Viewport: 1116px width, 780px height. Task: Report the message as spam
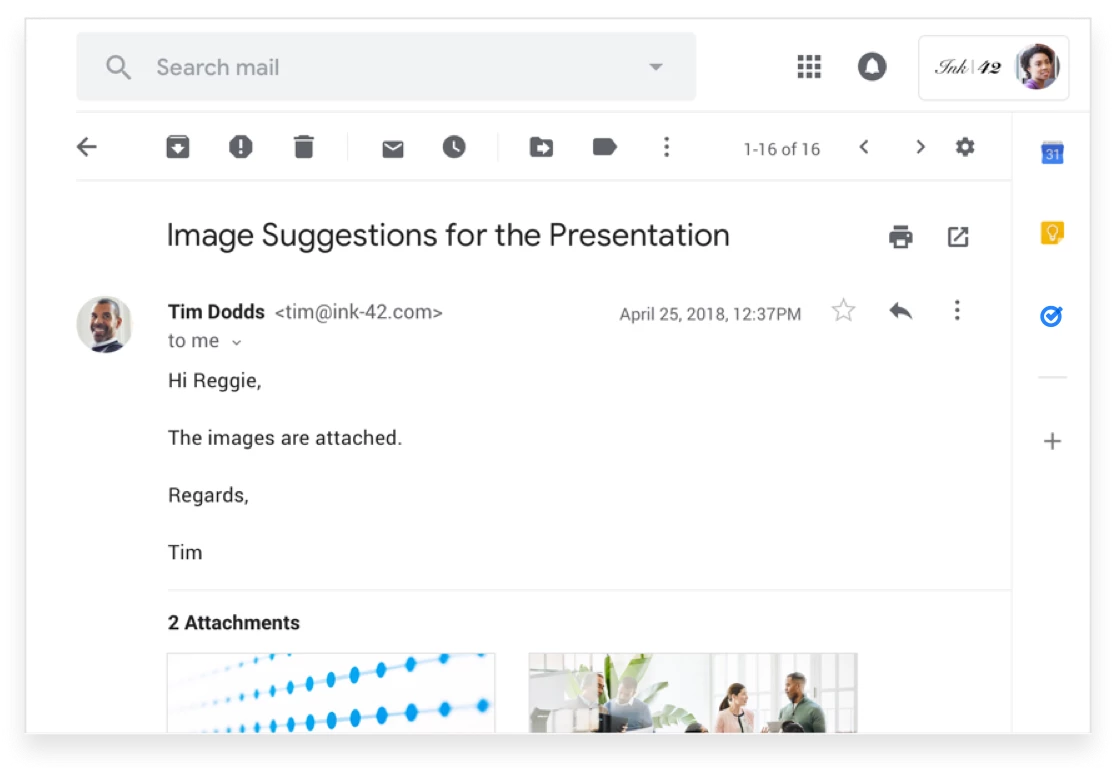click(240, 148)
